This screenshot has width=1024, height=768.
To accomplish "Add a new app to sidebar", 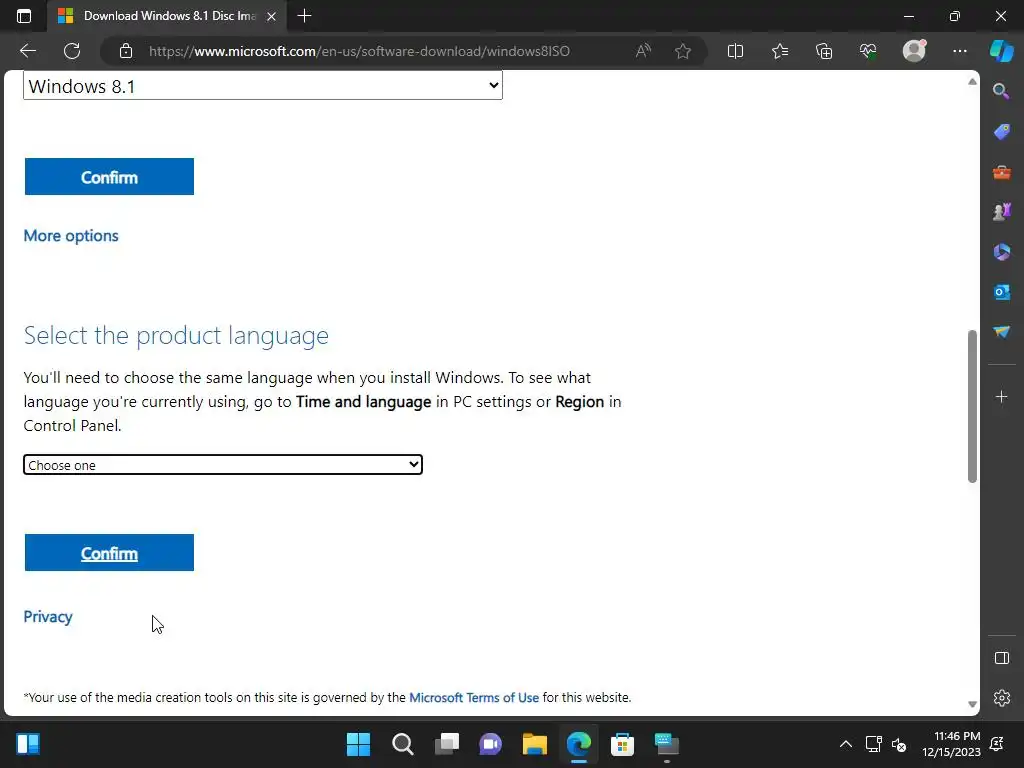I will coord(1001,396).
